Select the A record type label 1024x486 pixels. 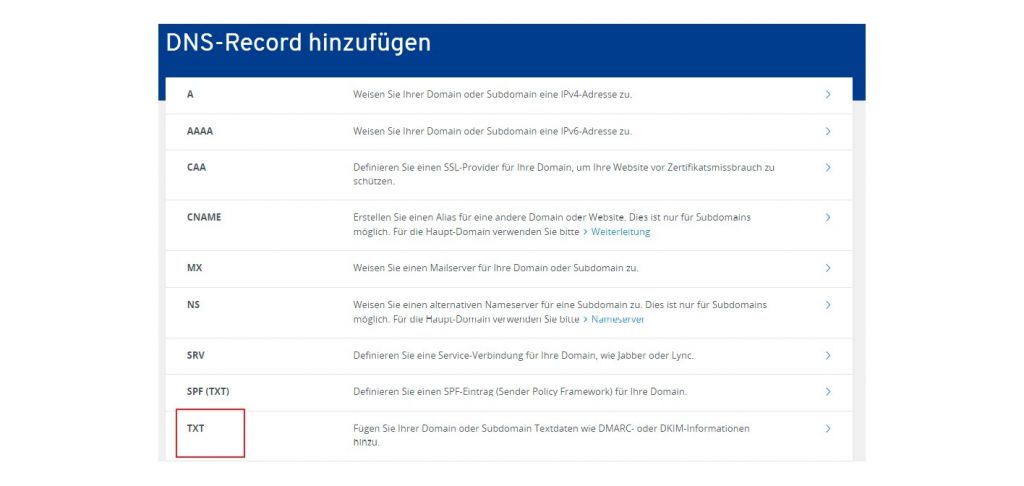pos(190,94)
